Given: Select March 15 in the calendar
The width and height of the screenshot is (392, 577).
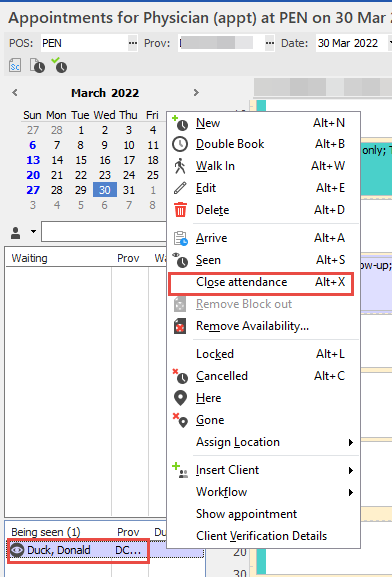Looking at the screenshot, I should (x=81, y=160).
